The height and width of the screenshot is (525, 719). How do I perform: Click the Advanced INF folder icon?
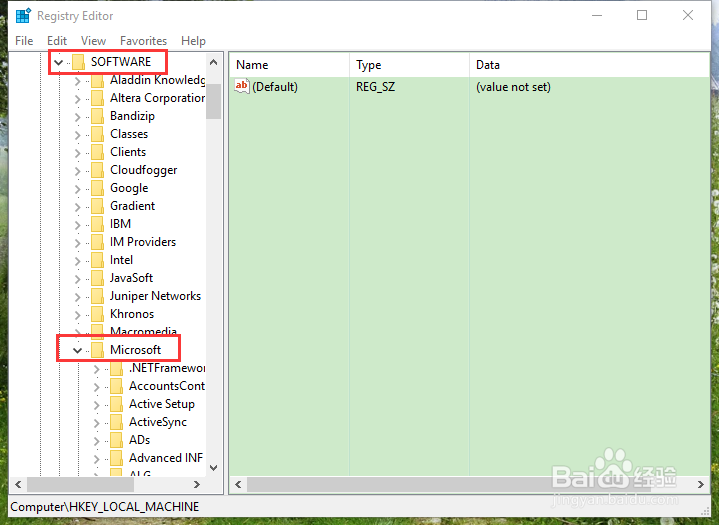(x=116, y=458)
